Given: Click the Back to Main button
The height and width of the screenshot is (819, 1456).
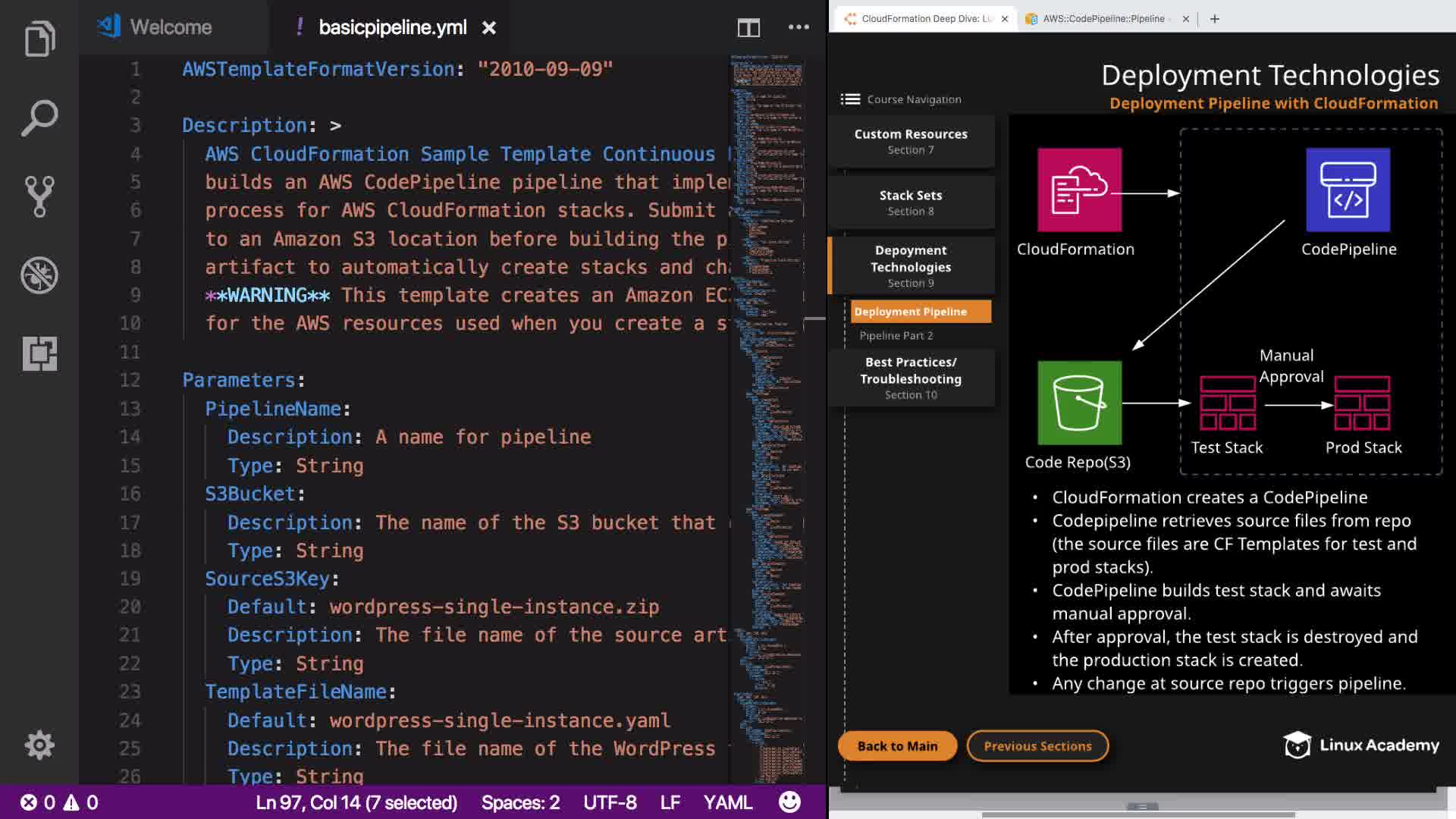Looking at the screenshot, I should point(897,746).
